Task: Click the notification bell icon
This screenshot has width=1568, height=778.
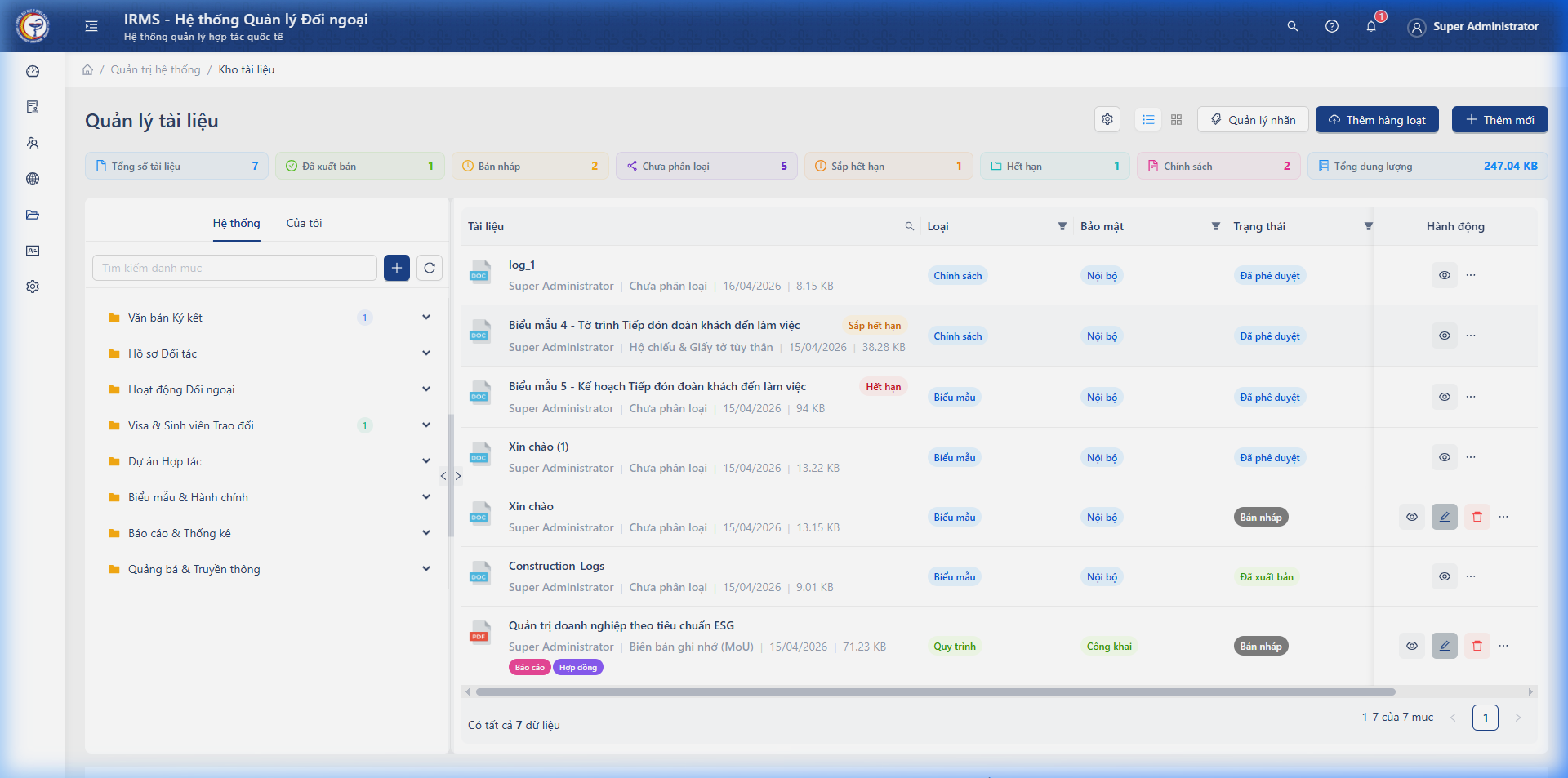Action: tap(1371, 26)
